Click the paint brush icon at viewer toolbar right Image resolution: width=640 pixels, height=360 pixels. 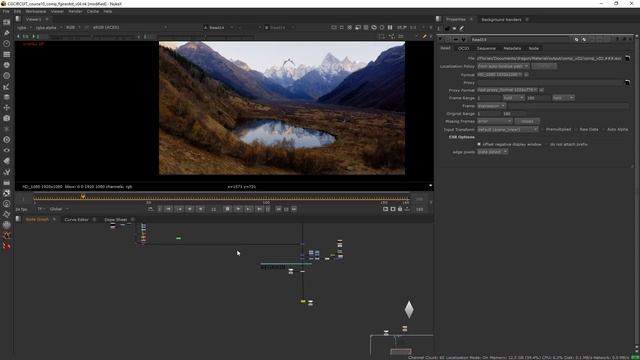click(x=424, y=36)
